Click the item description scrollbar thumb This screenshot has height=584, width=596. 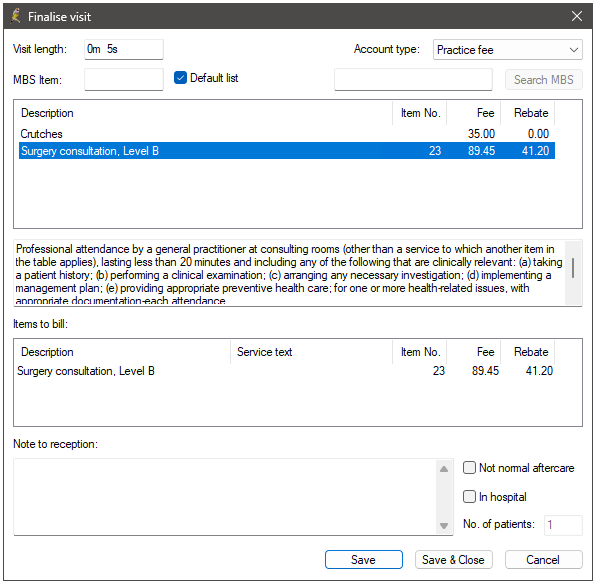coord(573,268)
